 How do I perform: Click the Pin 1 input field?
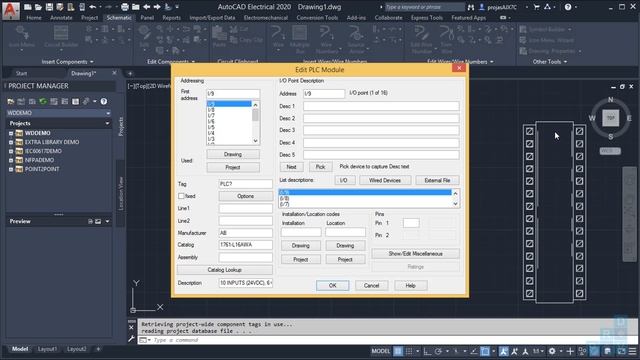411,223
